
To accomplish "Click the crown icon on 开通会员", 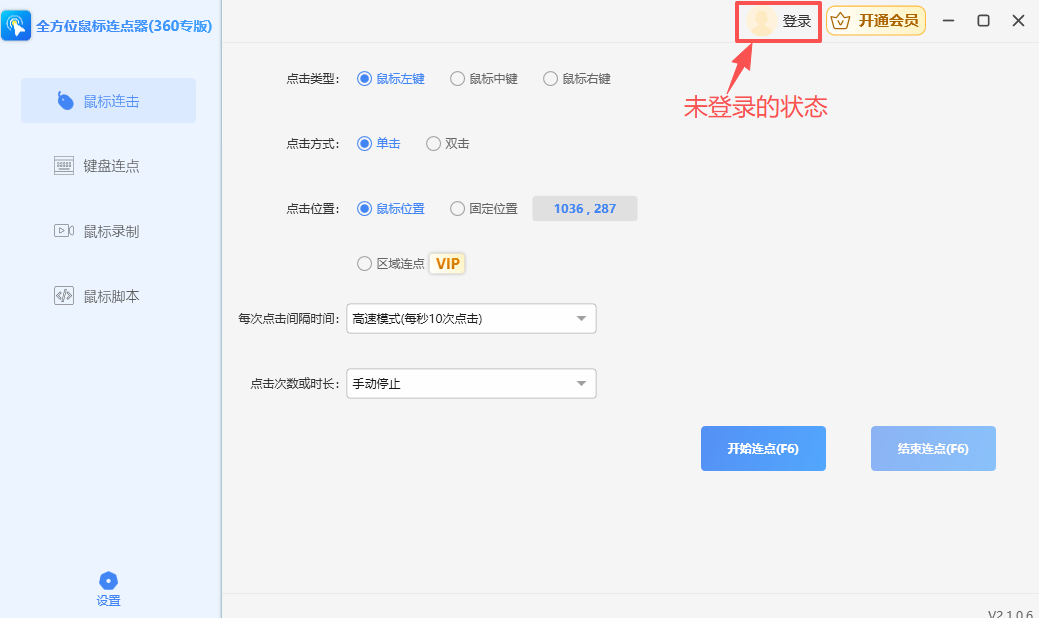I will 841,20.
